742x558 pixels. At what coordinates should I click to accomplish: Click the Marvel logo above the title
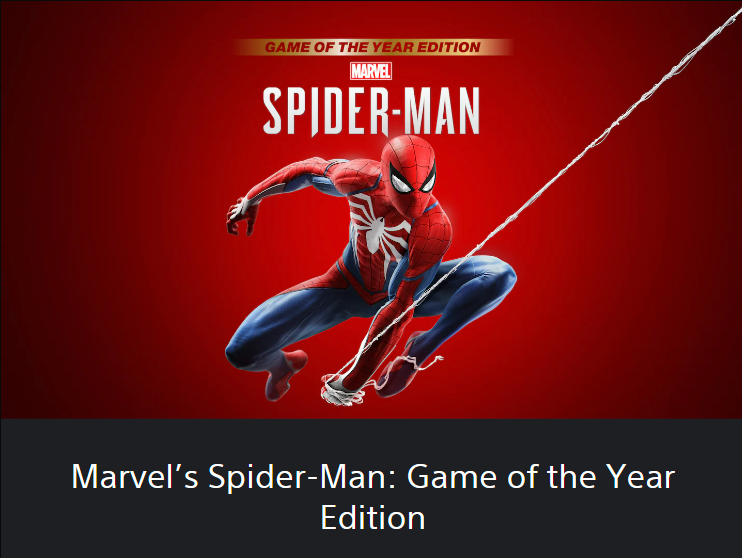pyautogui.click(x=371, y=71)
